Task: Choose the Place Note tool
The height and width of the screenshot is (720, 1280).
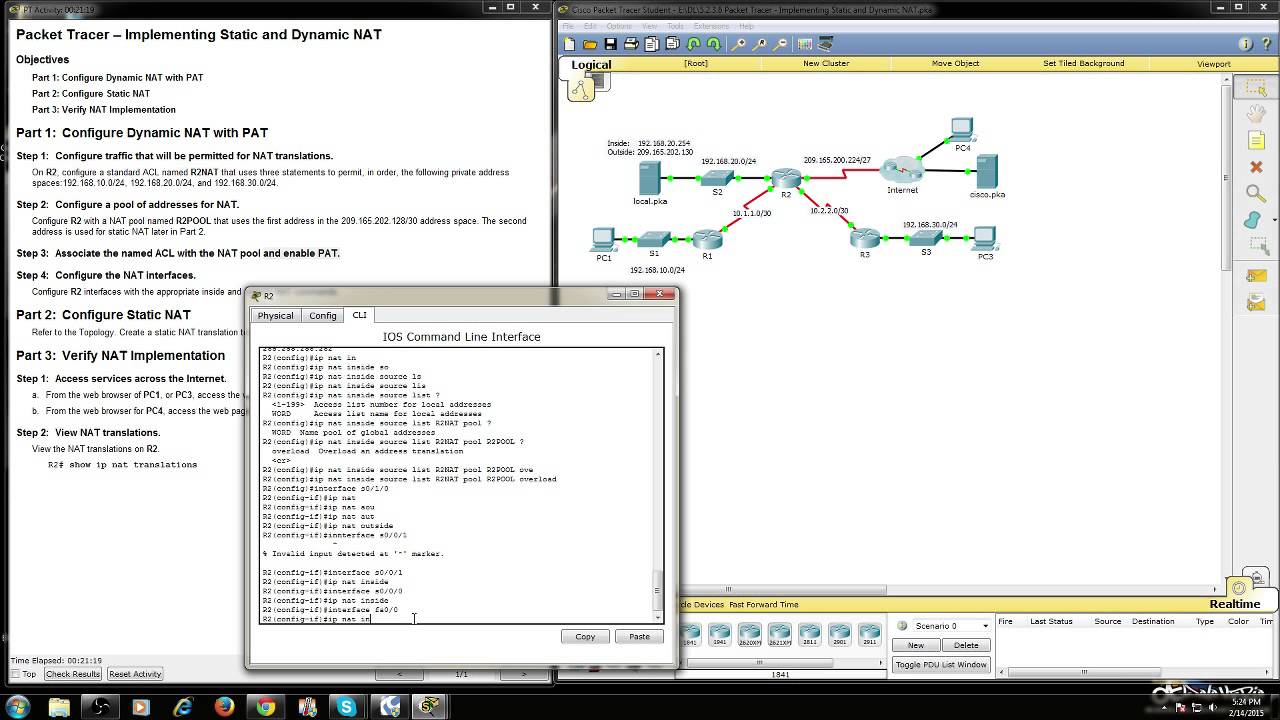Action: [1256, 141]
